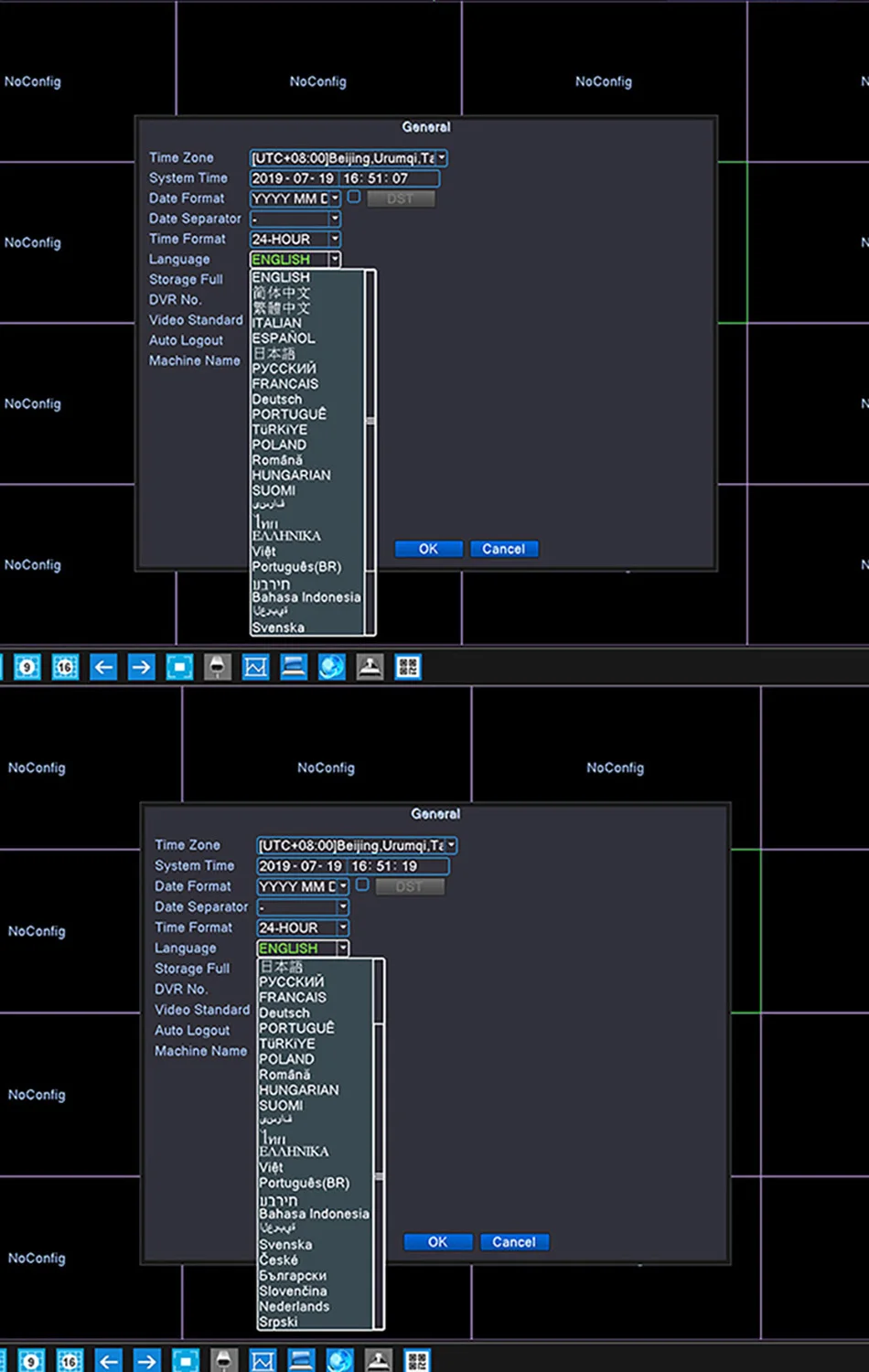The image size is (869, 1372).
Task: Open QR code icon in upper toolbar
Action: tap(408, 667)
